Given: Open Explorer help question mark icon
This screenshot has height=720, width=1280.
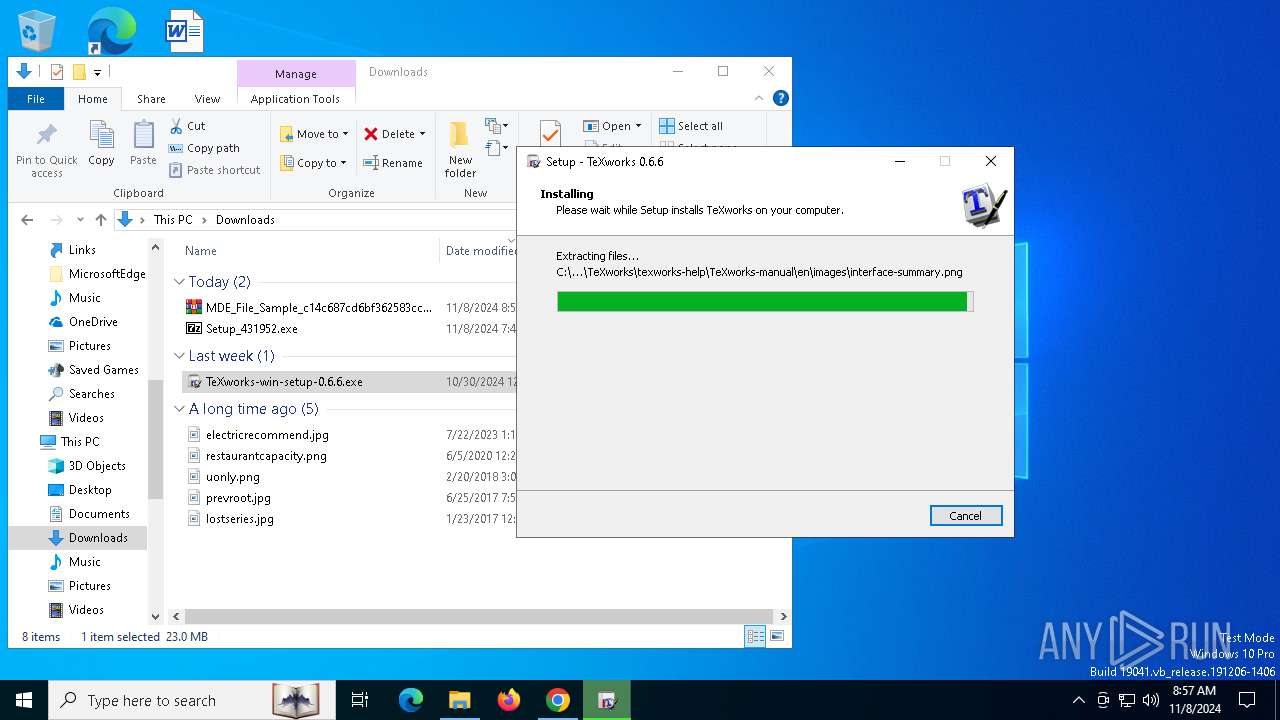Looking at the screenshot, I should click(781, 98).
